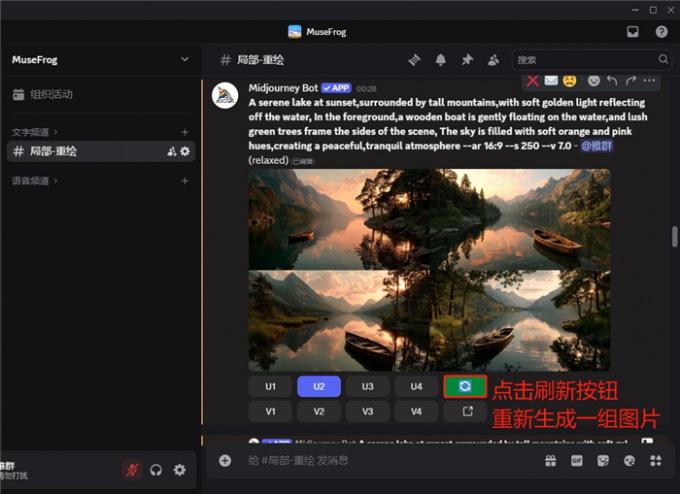Open top-left generated lake image
680x494 pixels.
[x=339, y=219]
